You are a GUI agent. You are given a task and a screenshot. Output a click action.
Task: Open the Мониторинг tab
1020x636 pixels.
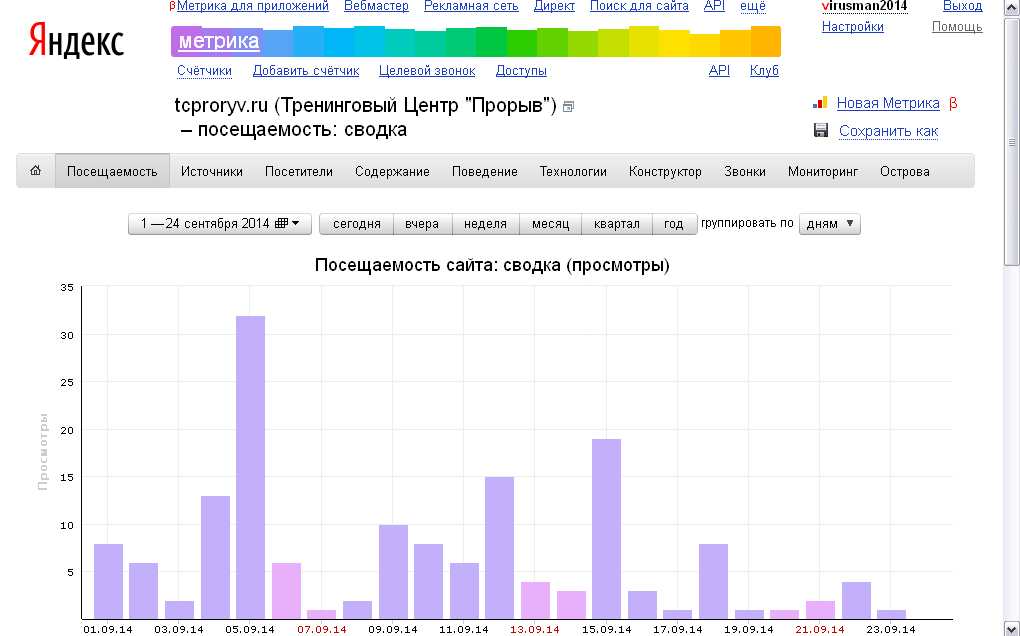(x=823, y=172)
